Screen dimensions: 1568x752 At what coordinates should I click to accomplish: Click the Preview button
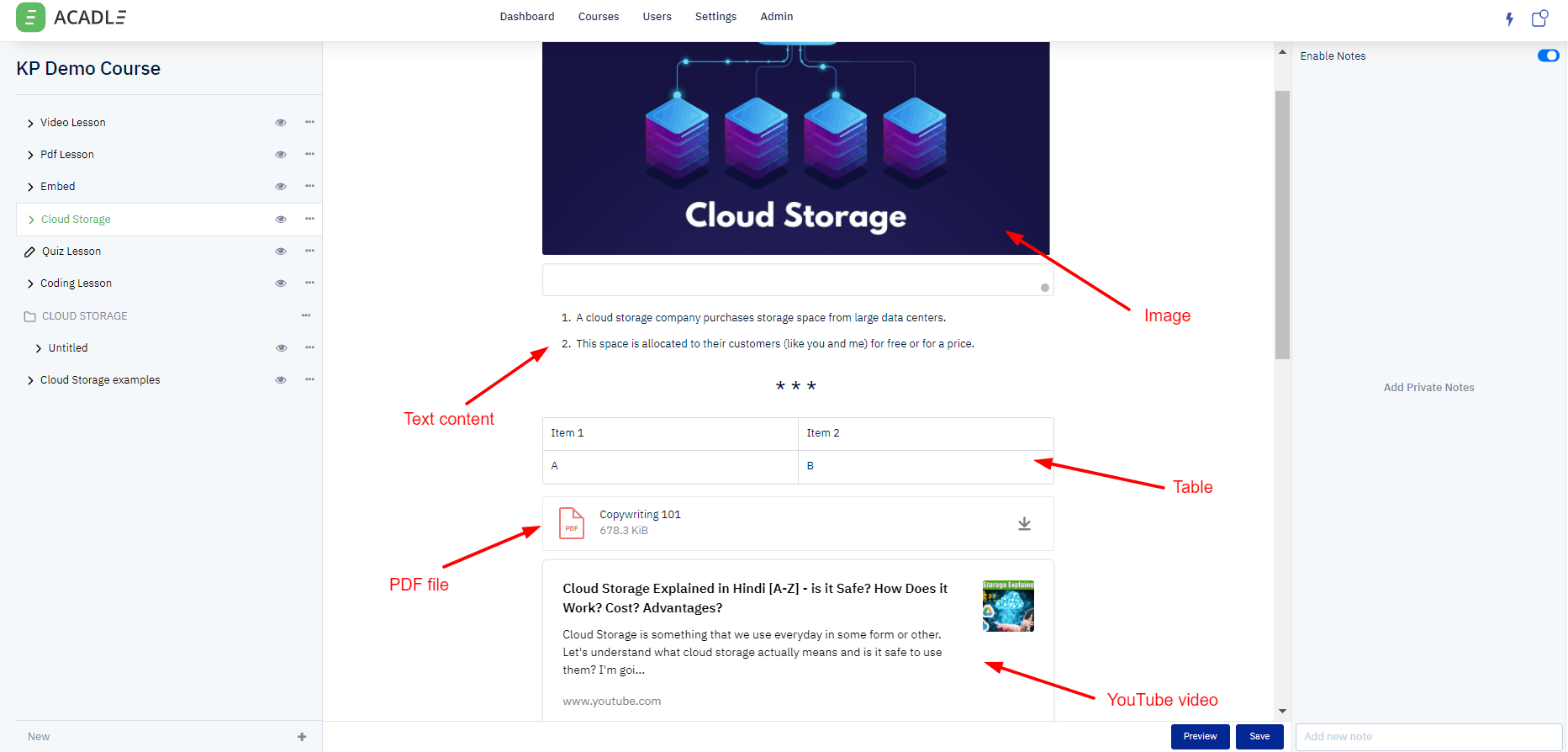tap(1200, 737)
